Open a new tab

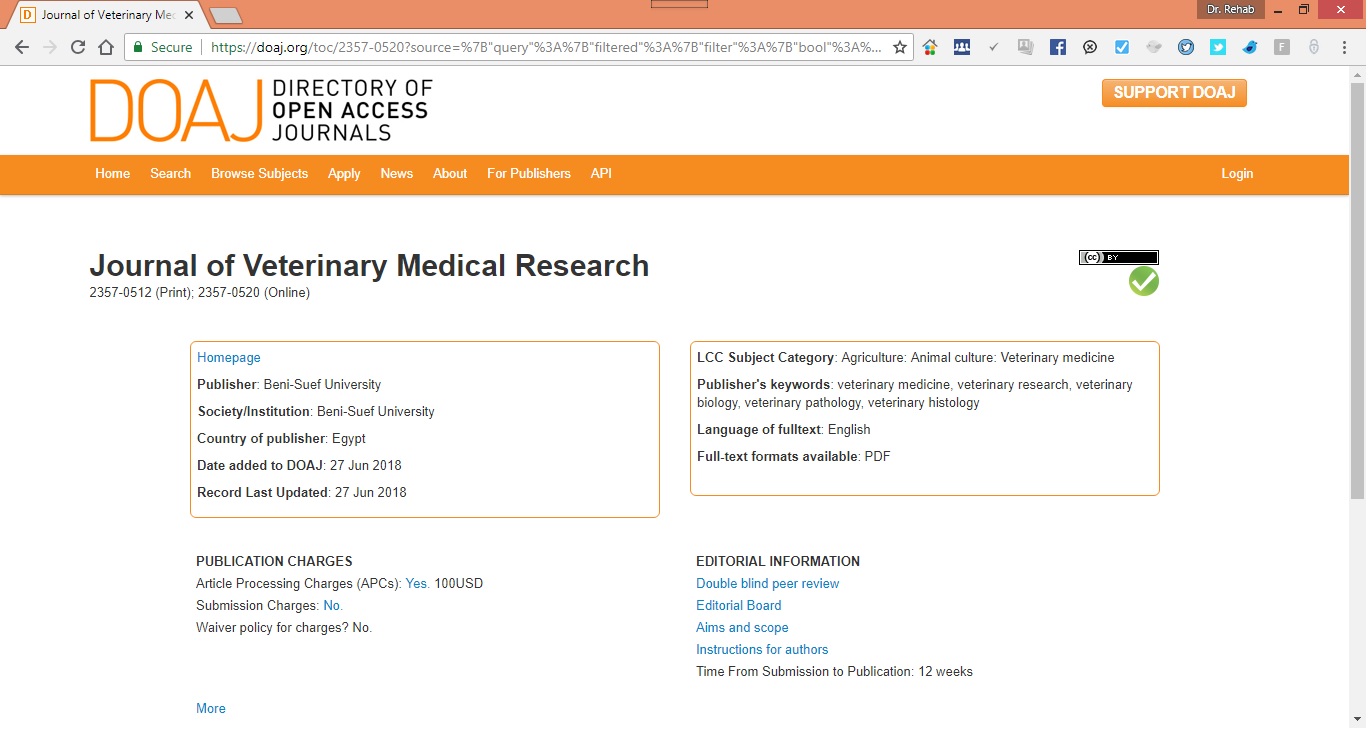point(226,16)
